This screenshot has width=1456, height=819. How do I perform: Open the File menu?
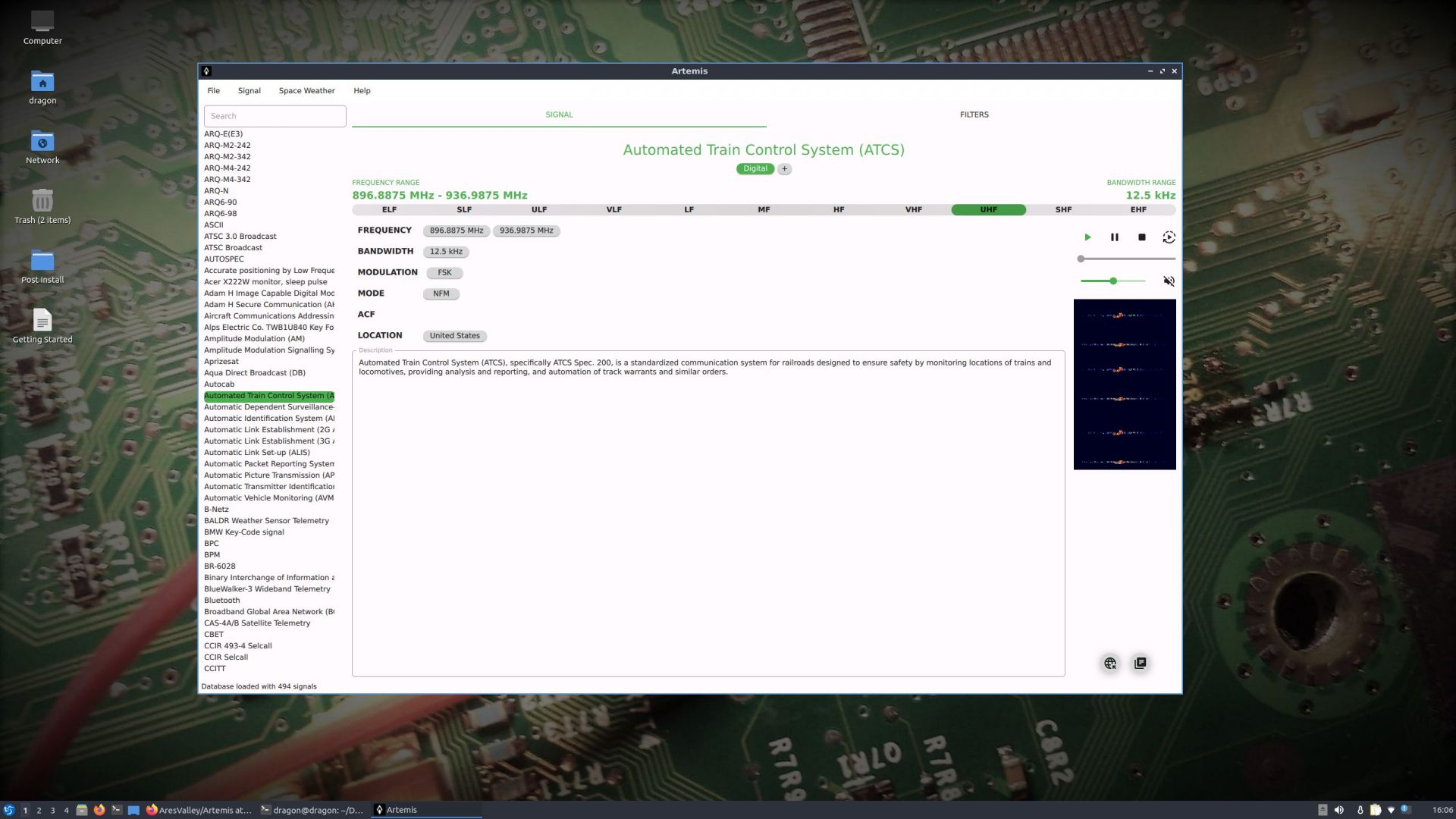tap(213, 90)
